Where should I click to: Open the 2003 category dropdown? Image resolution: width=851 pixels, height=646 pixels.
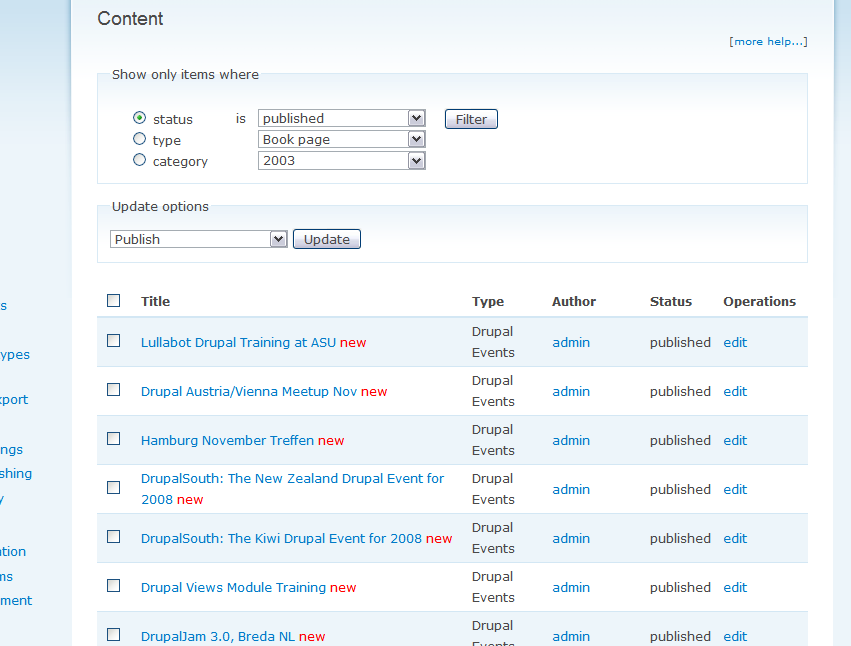click(x=341, y=160)
